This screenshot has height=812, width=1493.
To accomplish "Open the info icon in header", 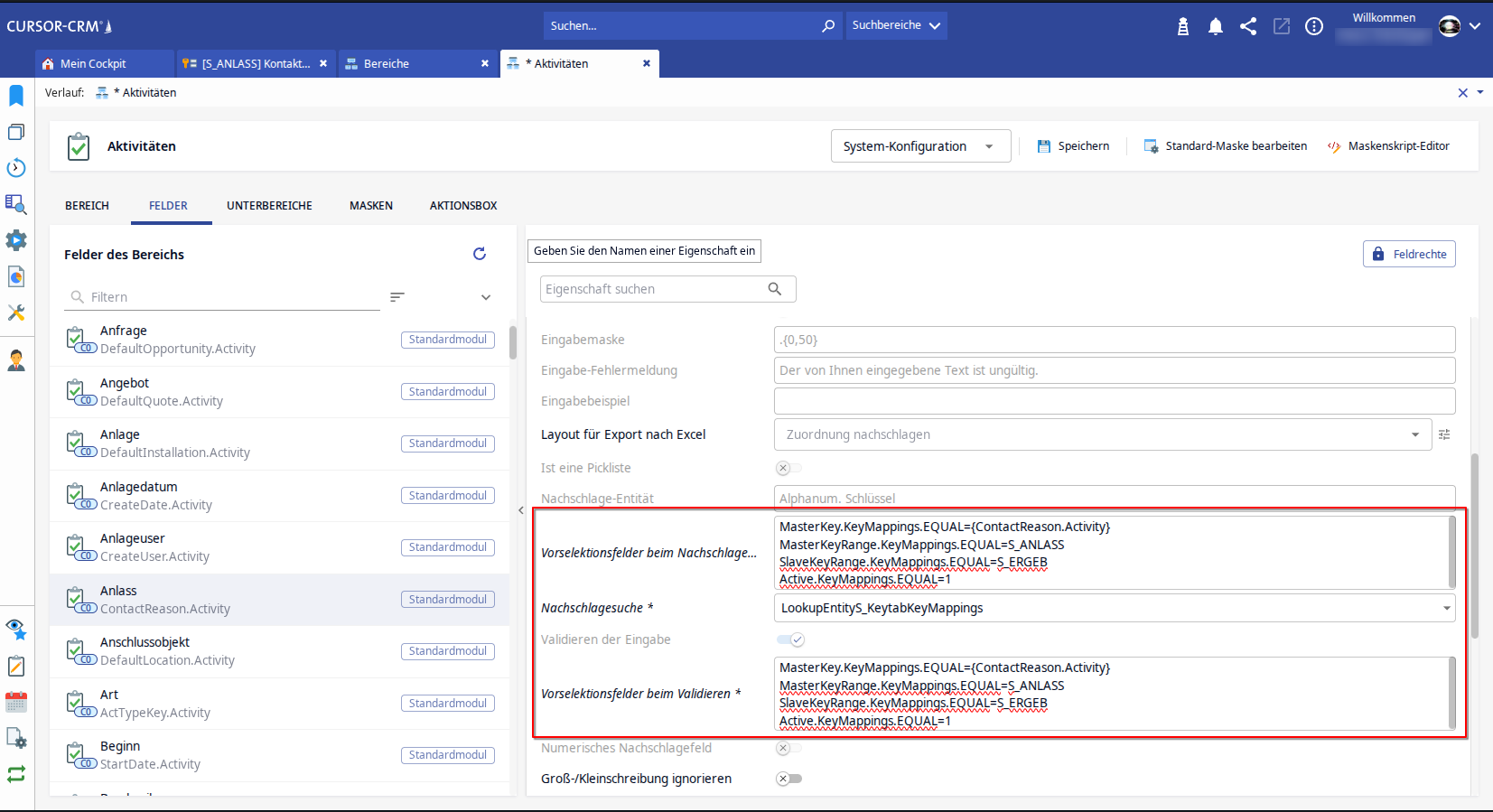I will pyautogui.click(x=1314, y=26).
